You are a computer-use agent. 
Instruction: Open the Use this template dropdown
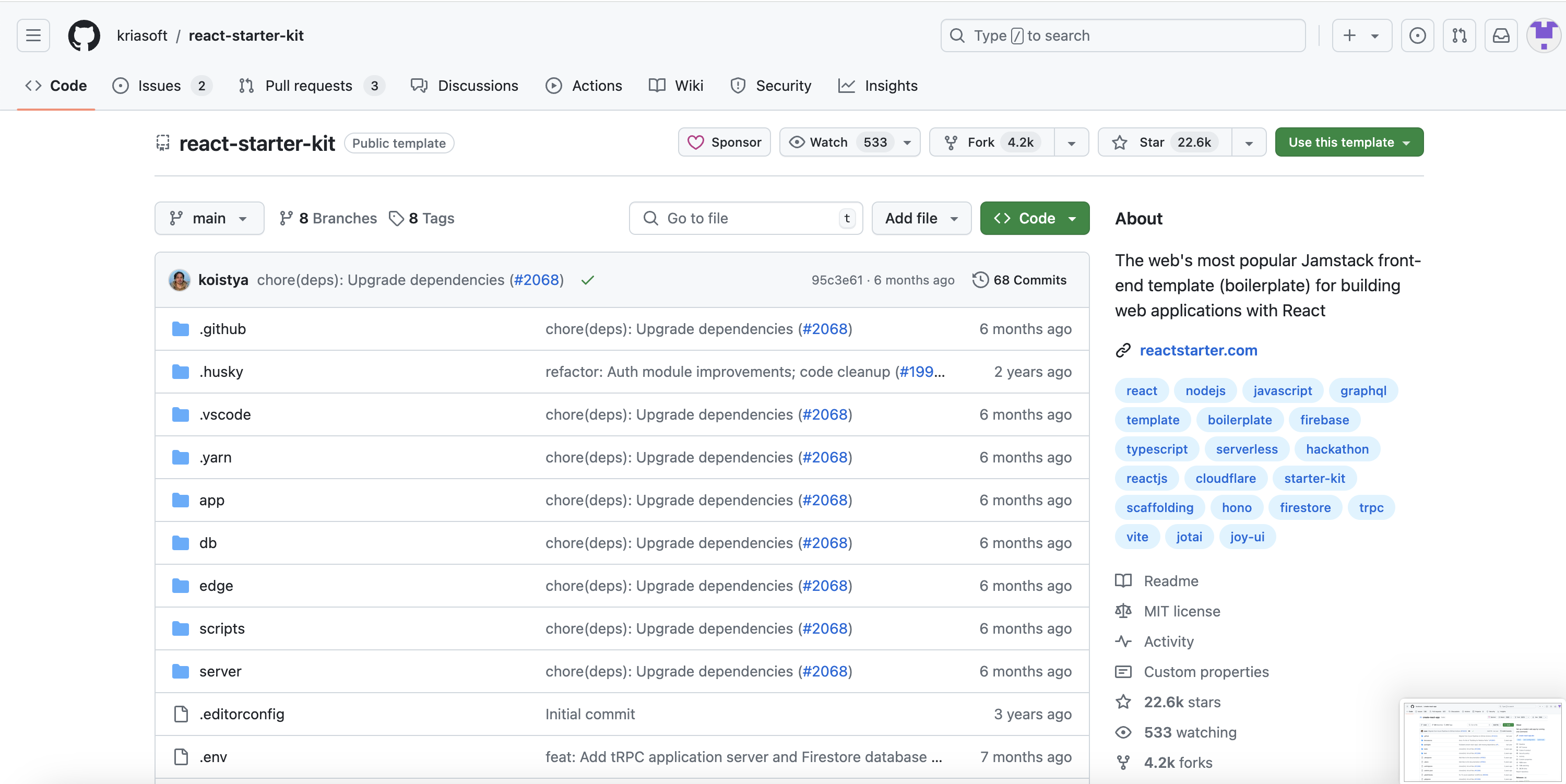coord(1349,142)
